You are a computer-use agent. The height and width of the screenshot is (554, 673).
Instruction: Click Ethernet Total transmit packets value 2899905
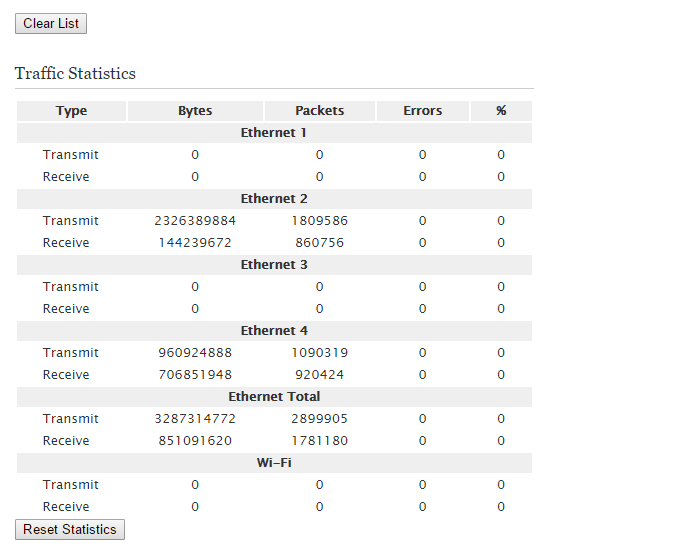[319, 419]
